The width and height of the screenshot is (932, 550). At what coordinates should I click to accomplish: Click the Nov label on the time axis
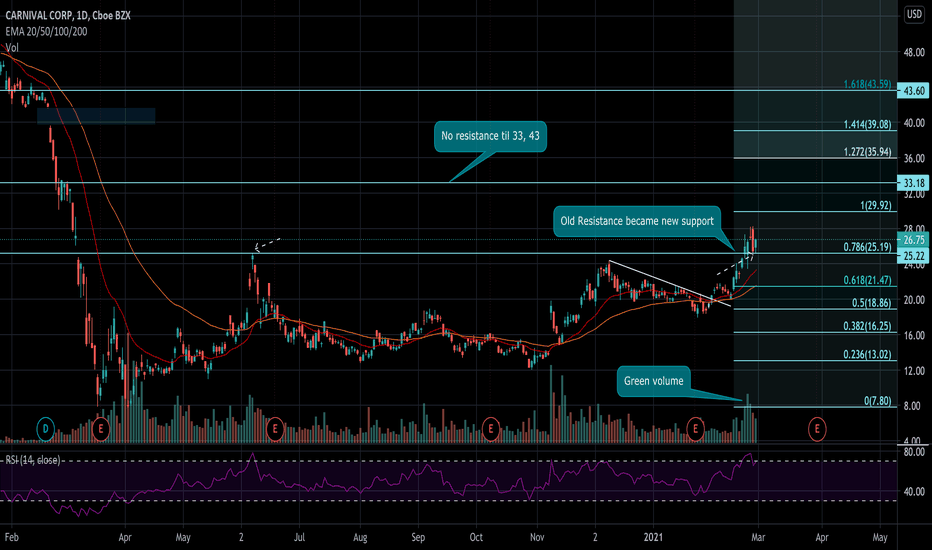(x=537, y=537)
